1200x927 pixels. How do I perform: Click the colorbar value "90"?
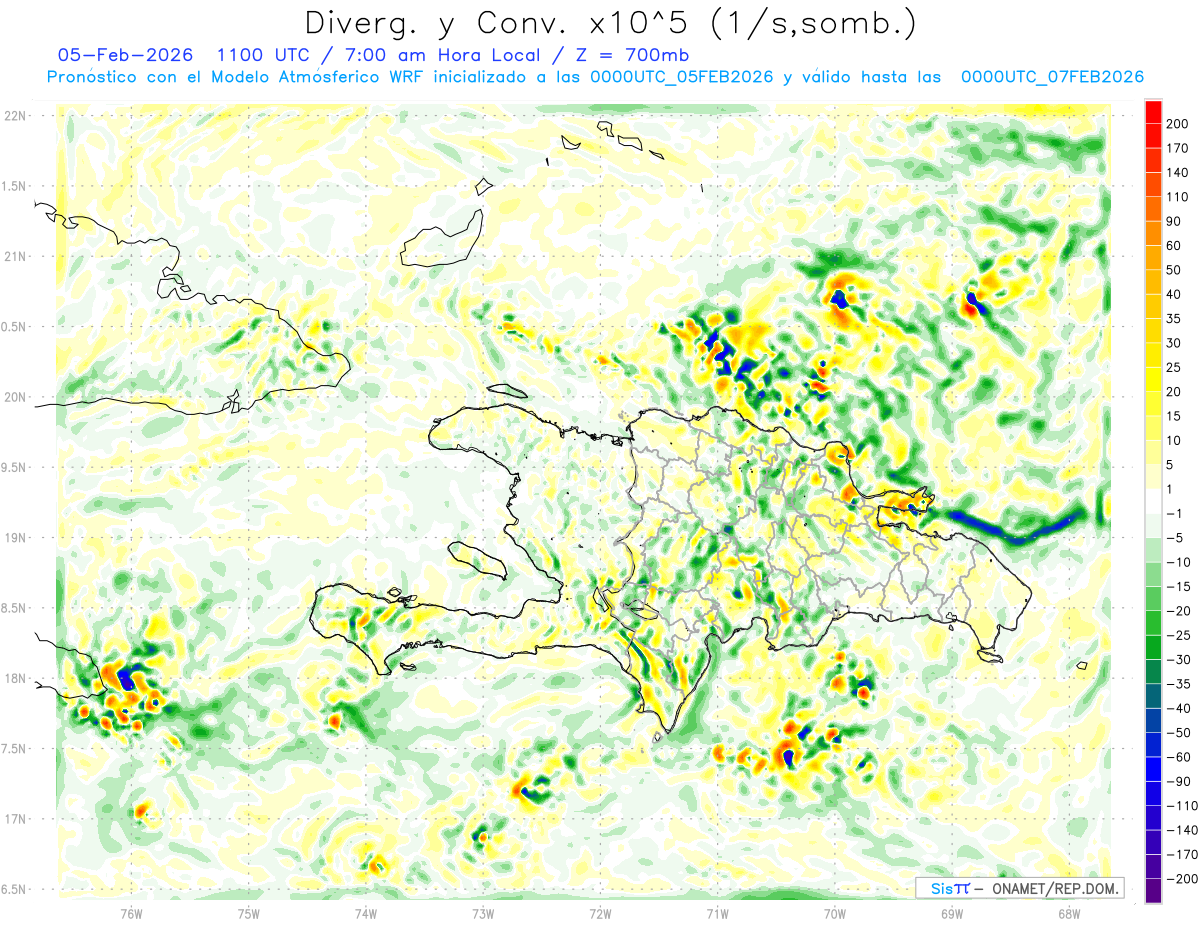tap(1174, 221)
